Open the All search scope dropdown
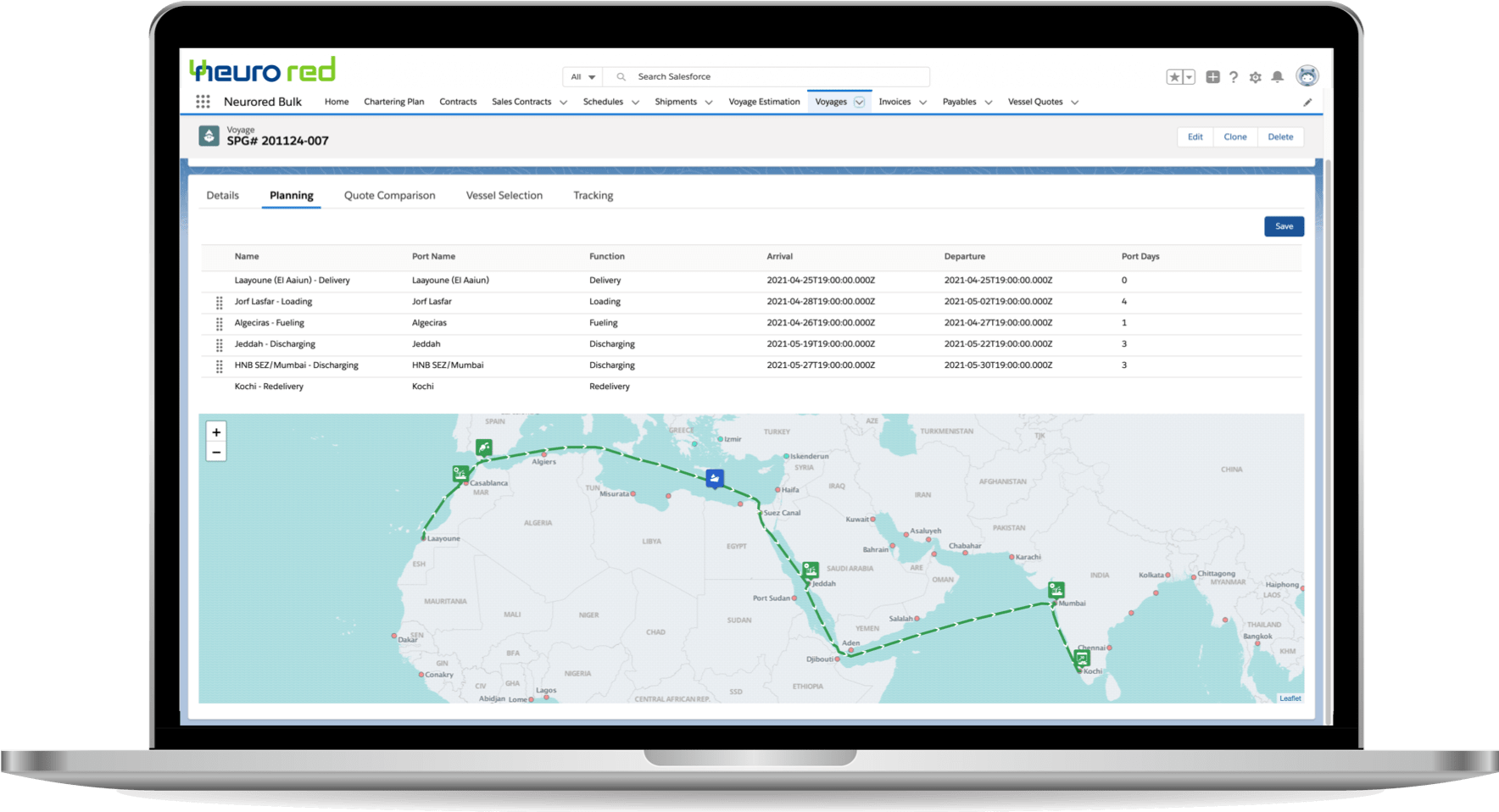1499x812 pixels. point(583,77)
